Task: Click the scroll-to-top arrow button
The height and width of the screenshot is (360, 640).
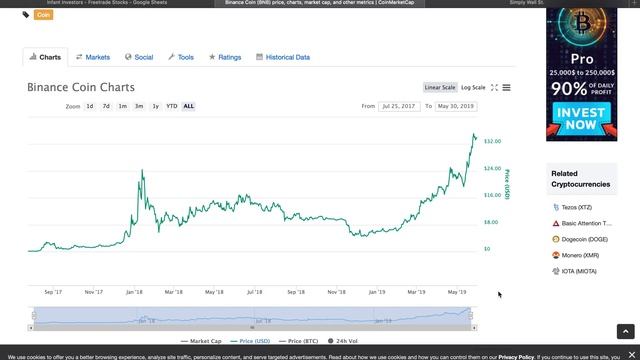Action: click(x=625, y=331)
